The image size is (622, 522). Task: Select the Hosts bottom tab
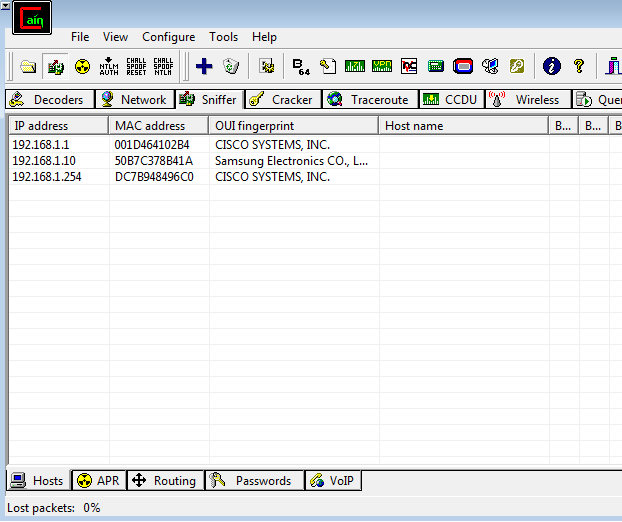click(x=38, y=480)
